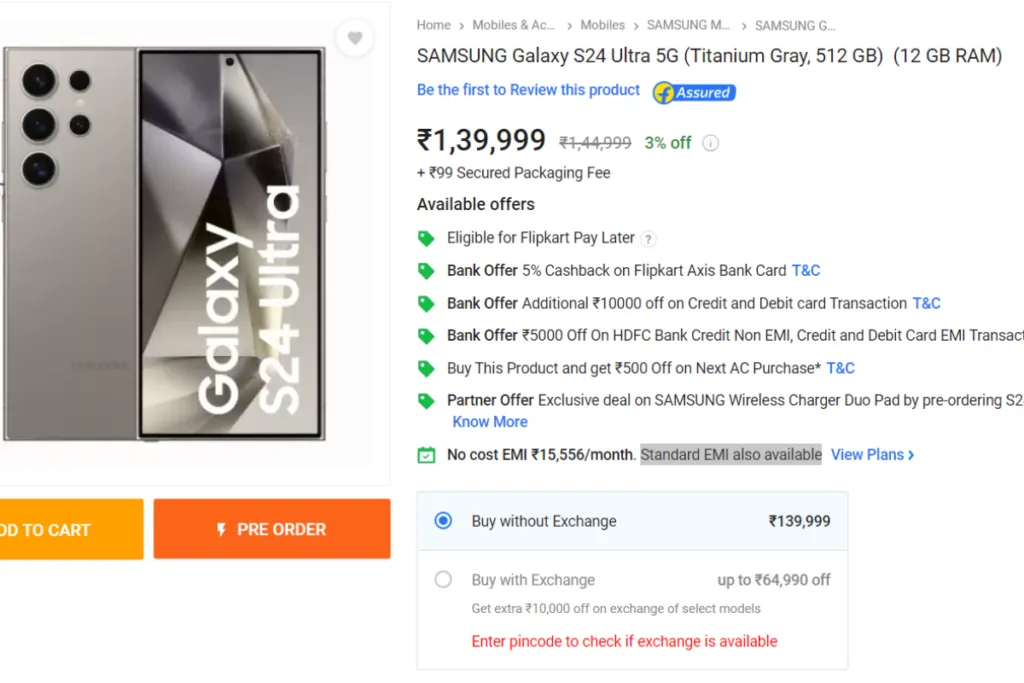Click the green tag icon beside Partner Offer
The width and height of the screenshot is (1024, 683).
click(x=426, y=401)
